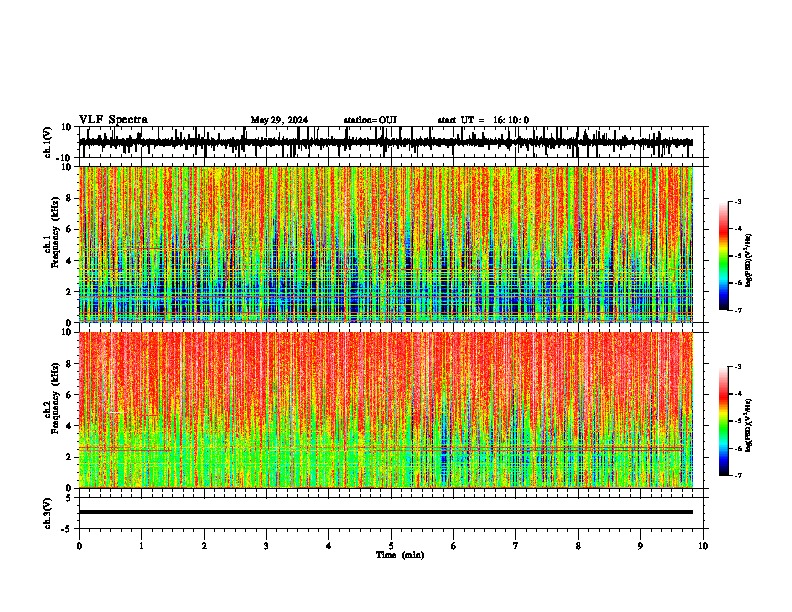
Task: Click the "6" kHz tick of the ch.1 spectrogram
Action: click(69, 230)
